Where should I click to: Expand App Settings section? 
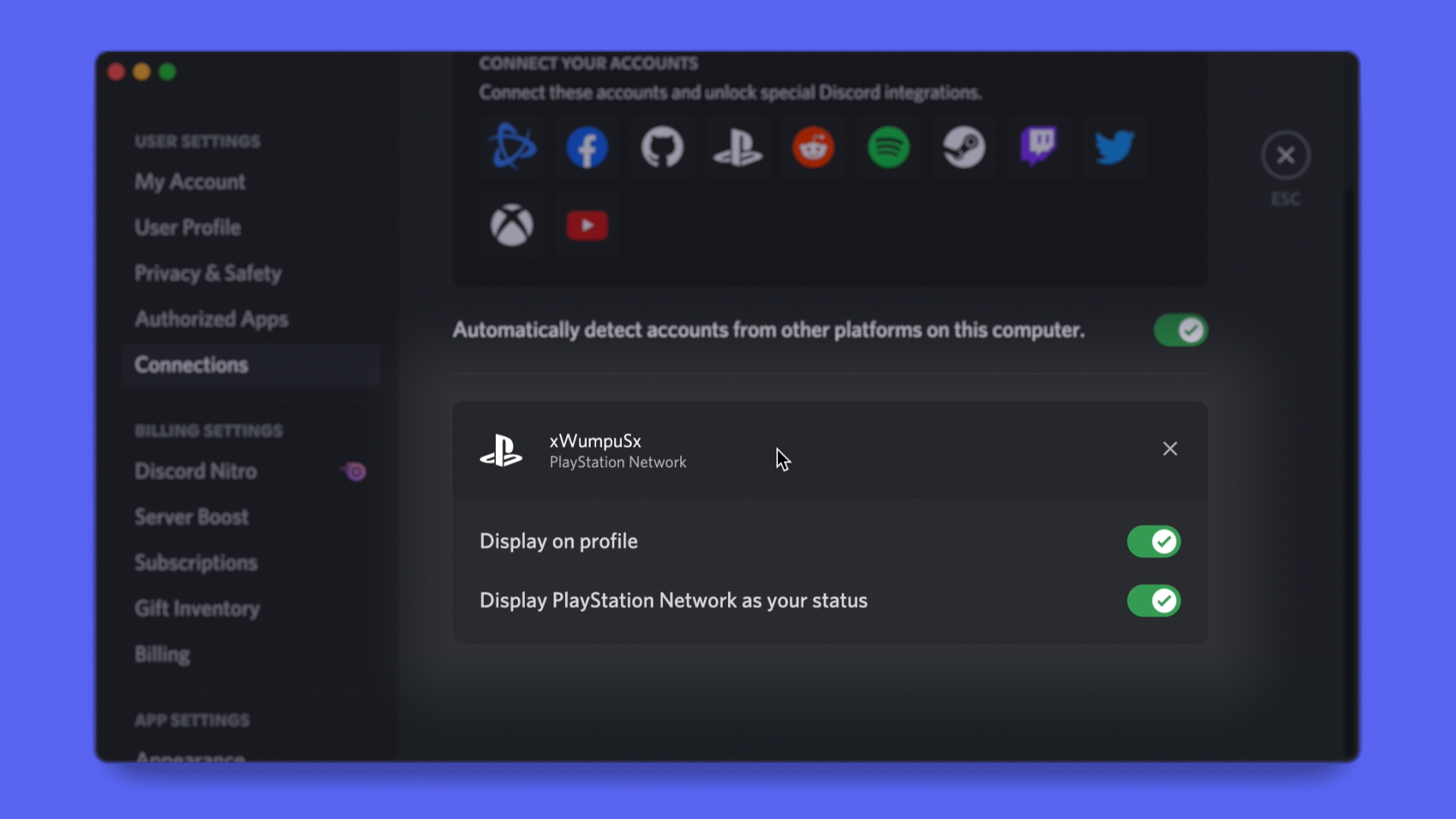point(192,720)
